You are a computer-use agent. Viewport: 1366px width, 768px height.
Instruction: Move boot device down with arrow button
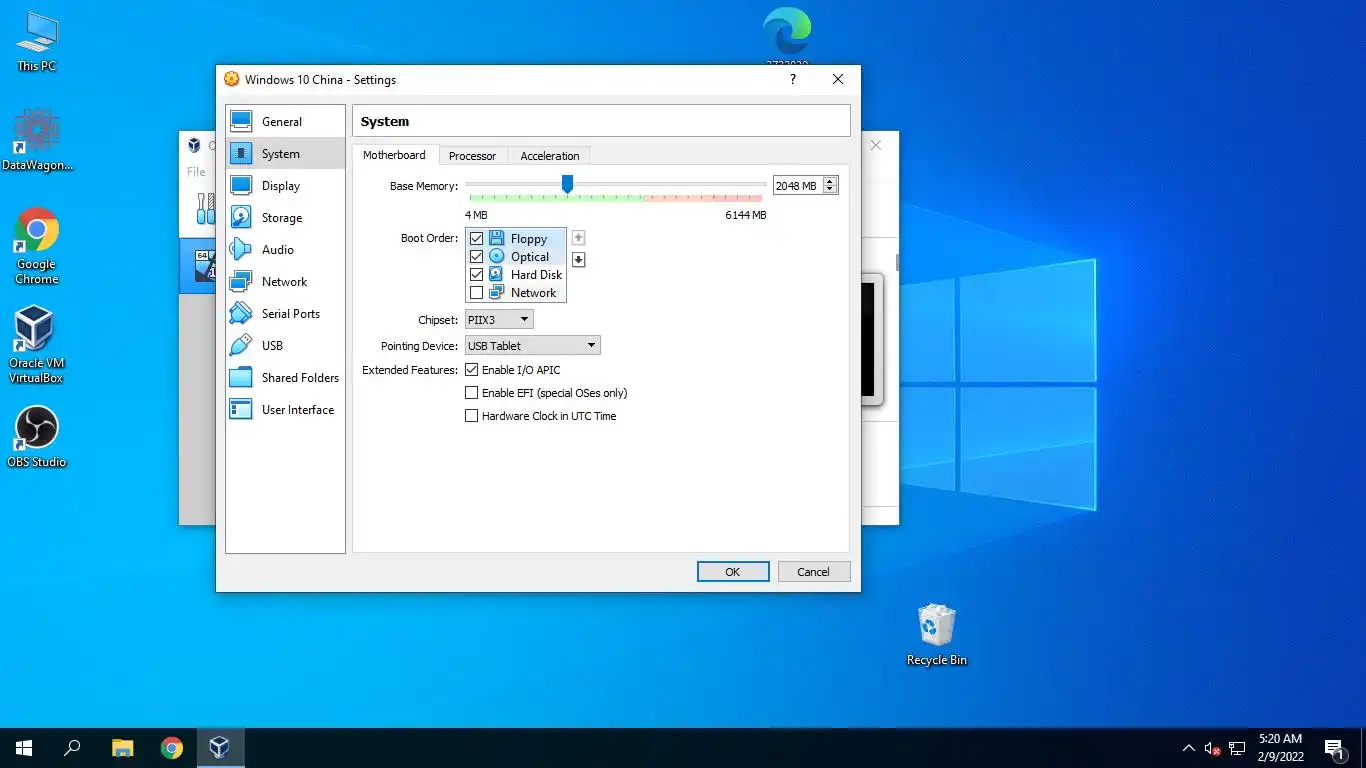click(578, 260)
